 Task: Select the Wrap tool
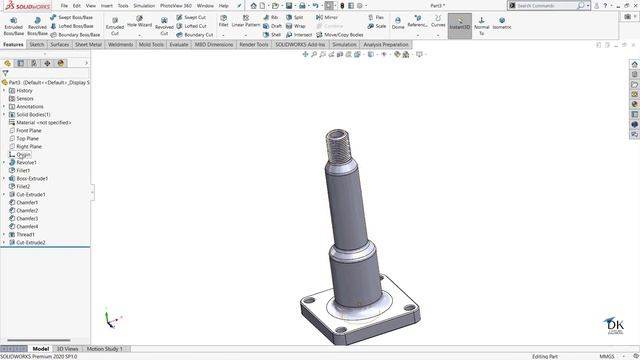click(x=296, y=26)
